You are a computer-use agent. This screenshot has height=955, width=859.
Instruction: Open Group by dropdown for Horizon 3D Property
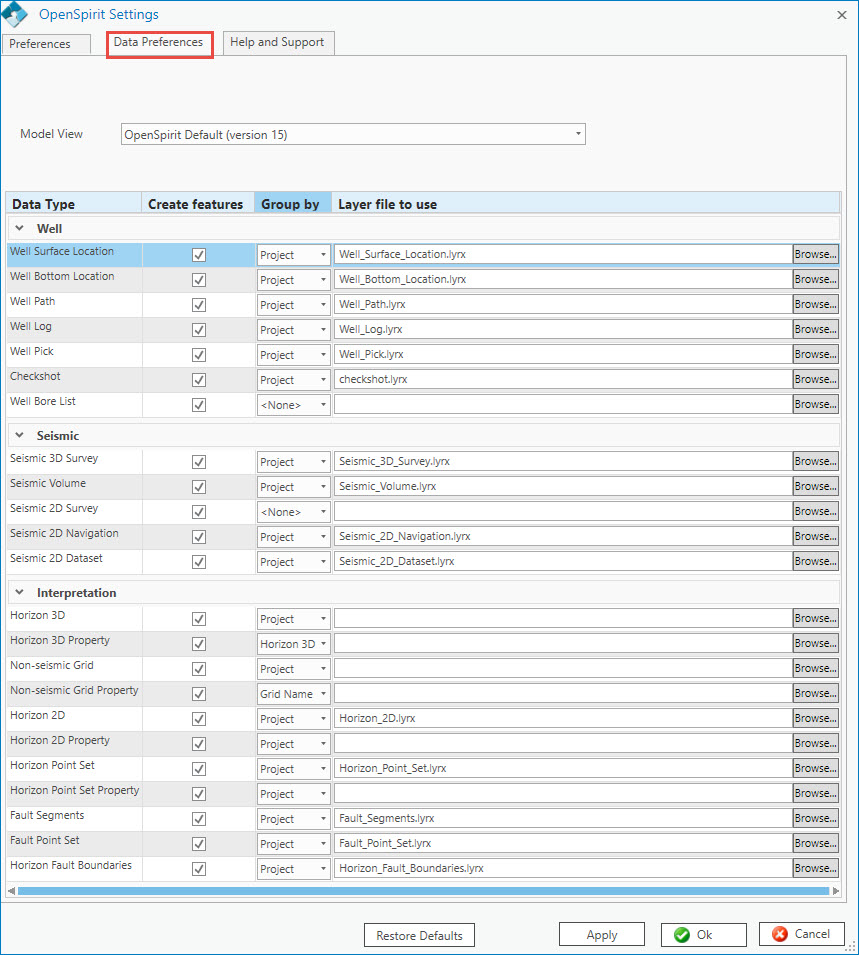[x=294, y=644]
